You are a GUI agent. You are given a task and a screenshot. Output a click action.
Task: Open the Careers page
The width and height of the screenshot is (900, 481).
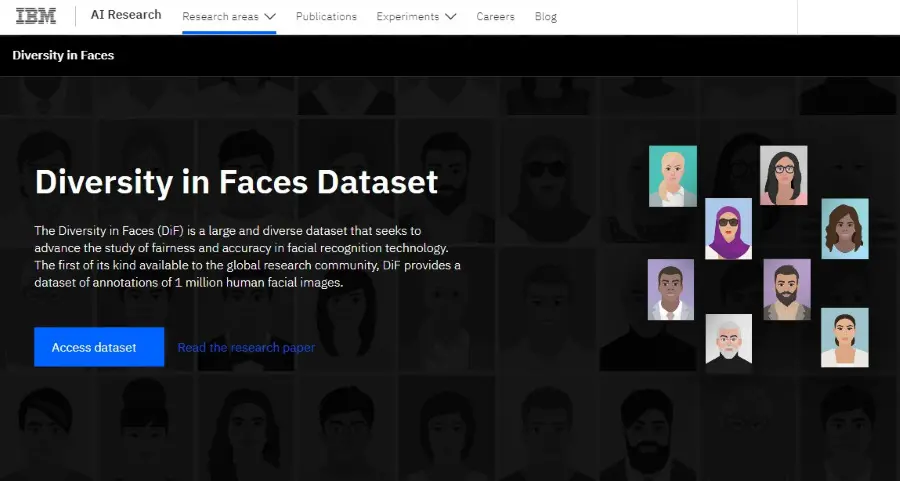click(x=495, y=17)
